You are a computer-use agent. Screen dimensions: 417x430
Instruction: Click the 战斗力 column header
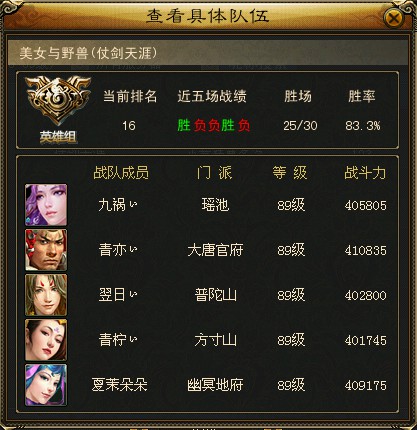click(365, 173)
